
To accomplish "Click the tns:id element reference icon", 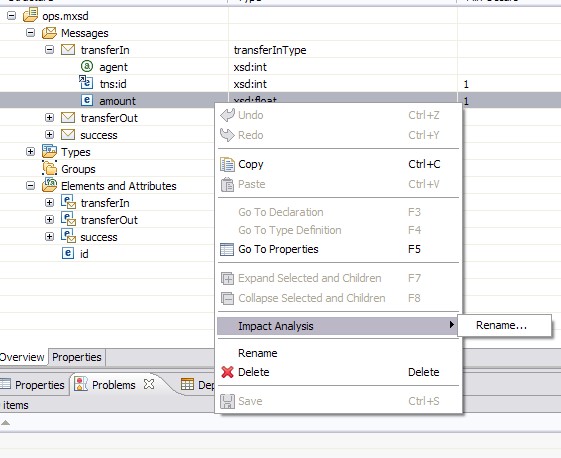I will coord(86,82).
